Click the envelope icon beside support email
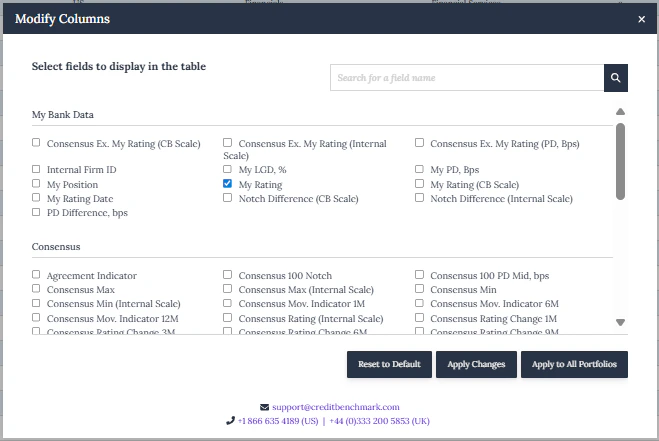 (x=264, y=407)
